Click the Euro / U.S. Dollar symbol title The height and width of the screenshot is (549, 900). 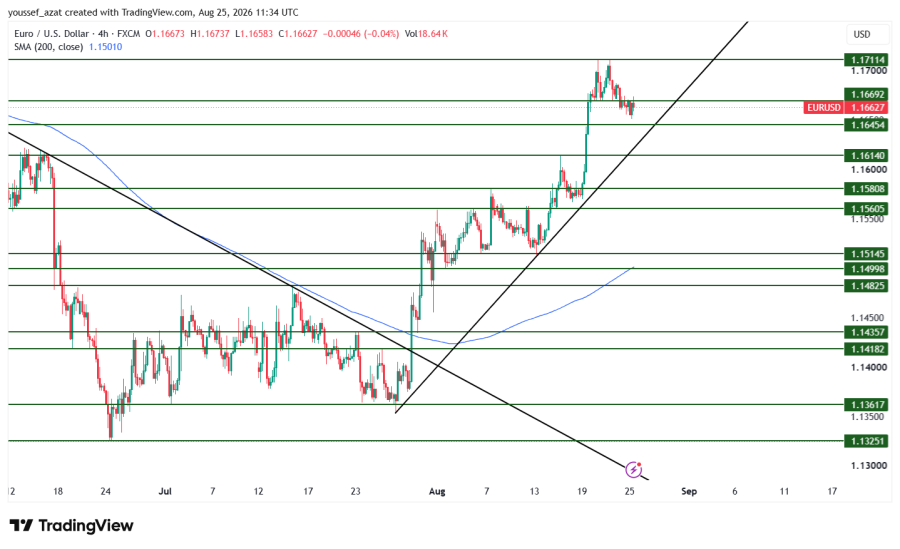point(52,34)
